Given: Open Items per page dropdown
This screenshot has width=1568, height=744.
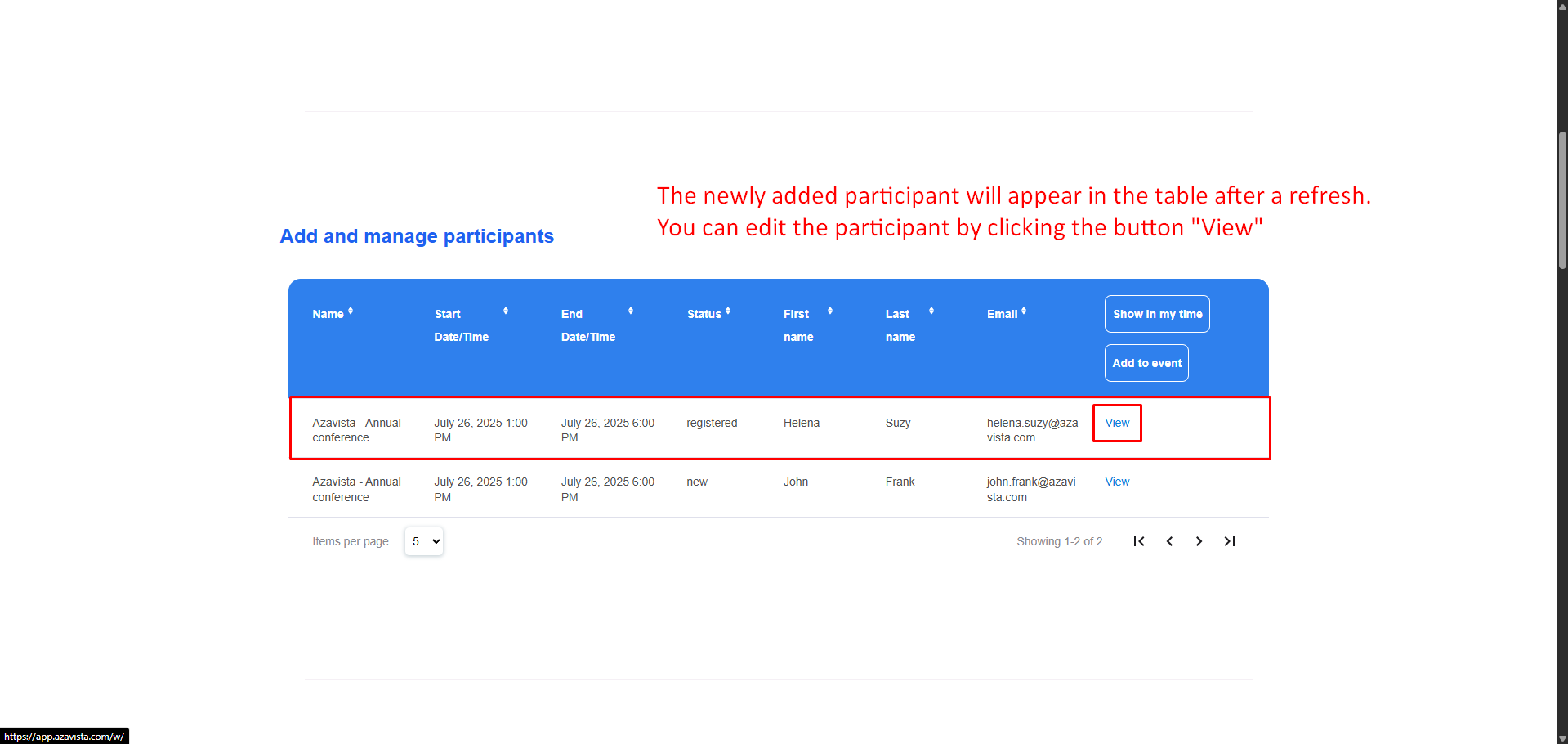Looking at the screenshot, I should click(x=424, y=541).
